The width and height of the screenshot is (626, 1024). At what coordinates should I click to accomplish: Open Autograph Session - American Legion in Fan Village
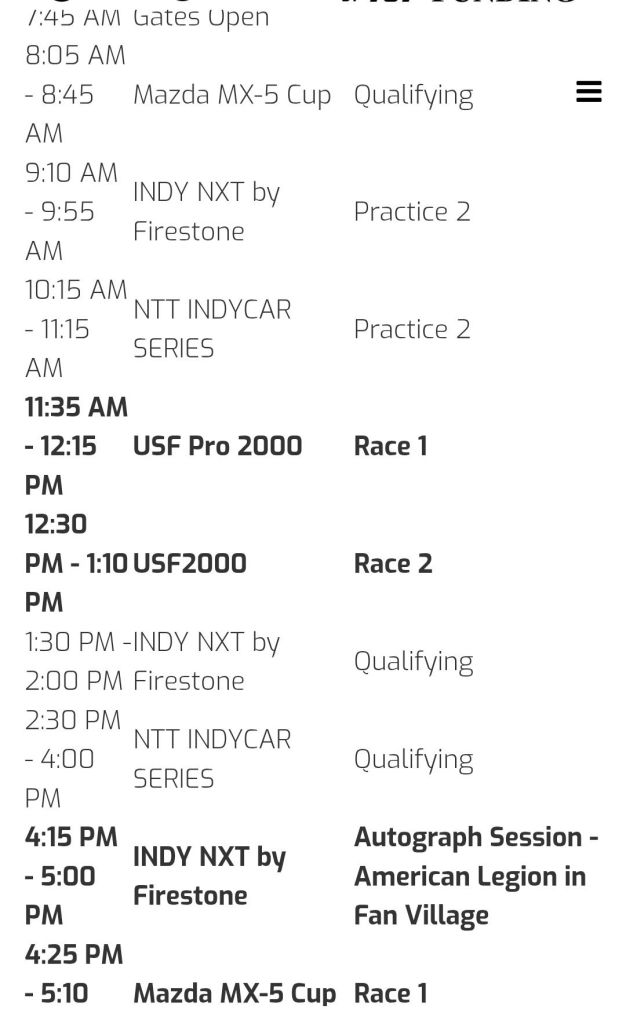[475, 876]
